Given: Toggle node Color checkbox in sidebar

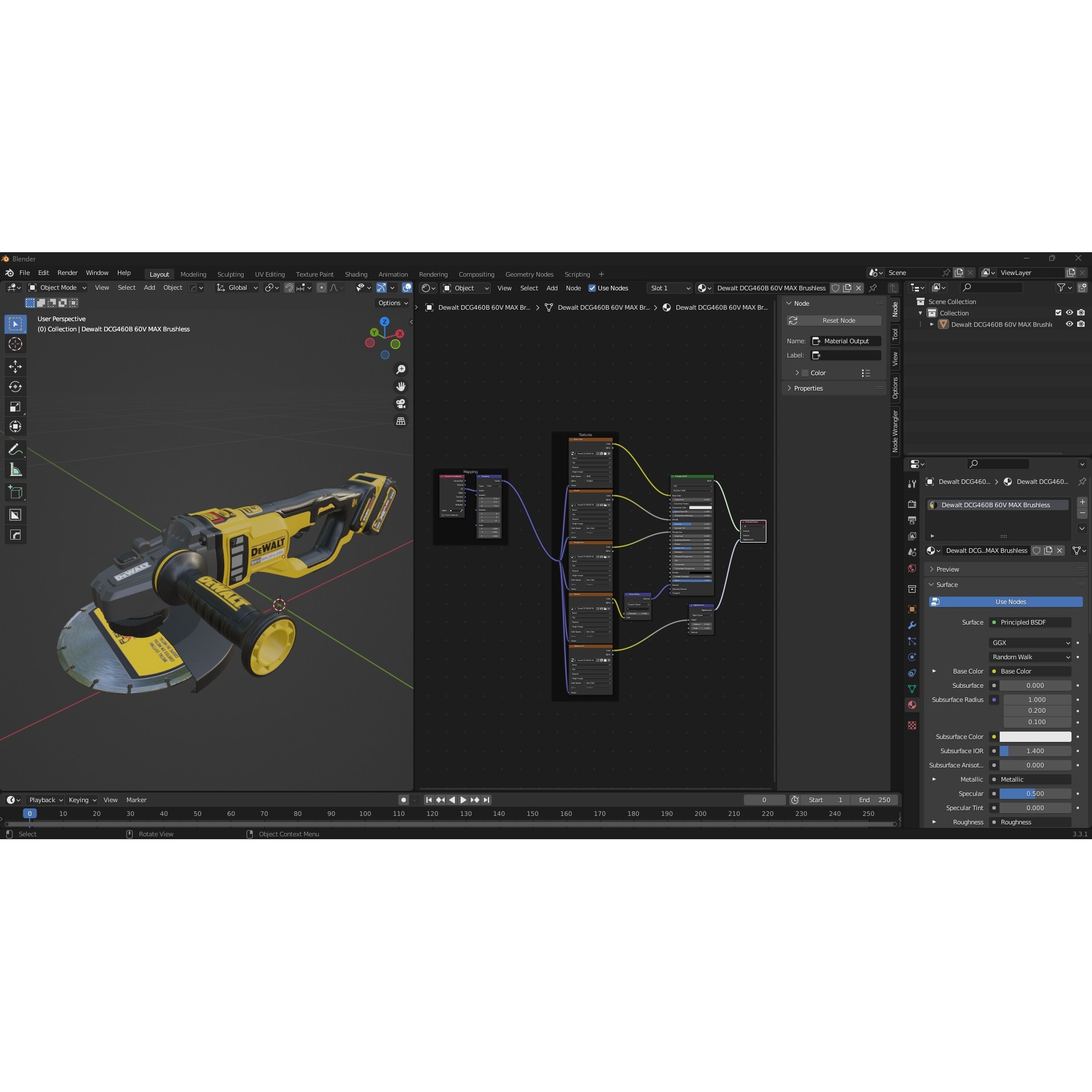Looking at the screenshot, I should [805, 373].
